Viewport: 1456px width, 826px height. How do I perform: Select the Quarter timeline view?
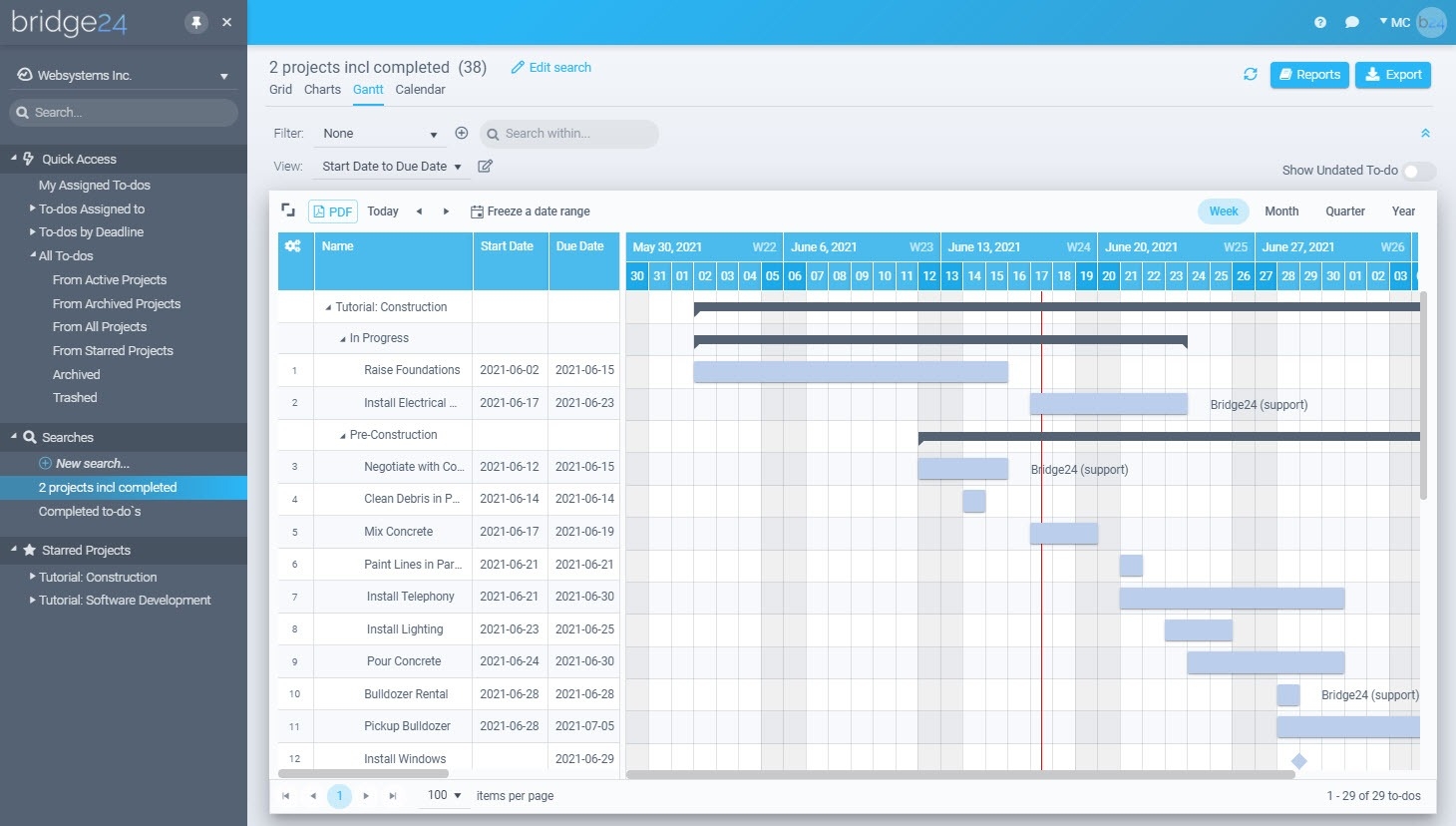(x=1344, y=210)
